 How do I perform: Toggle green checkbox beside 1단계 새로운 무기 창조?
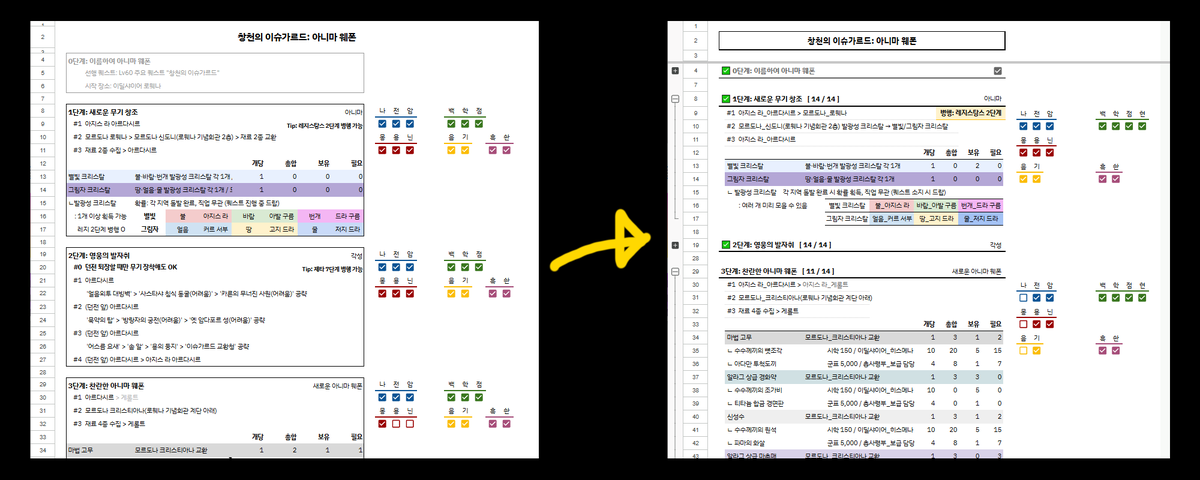pyautogui.click(x=725, y=99)
